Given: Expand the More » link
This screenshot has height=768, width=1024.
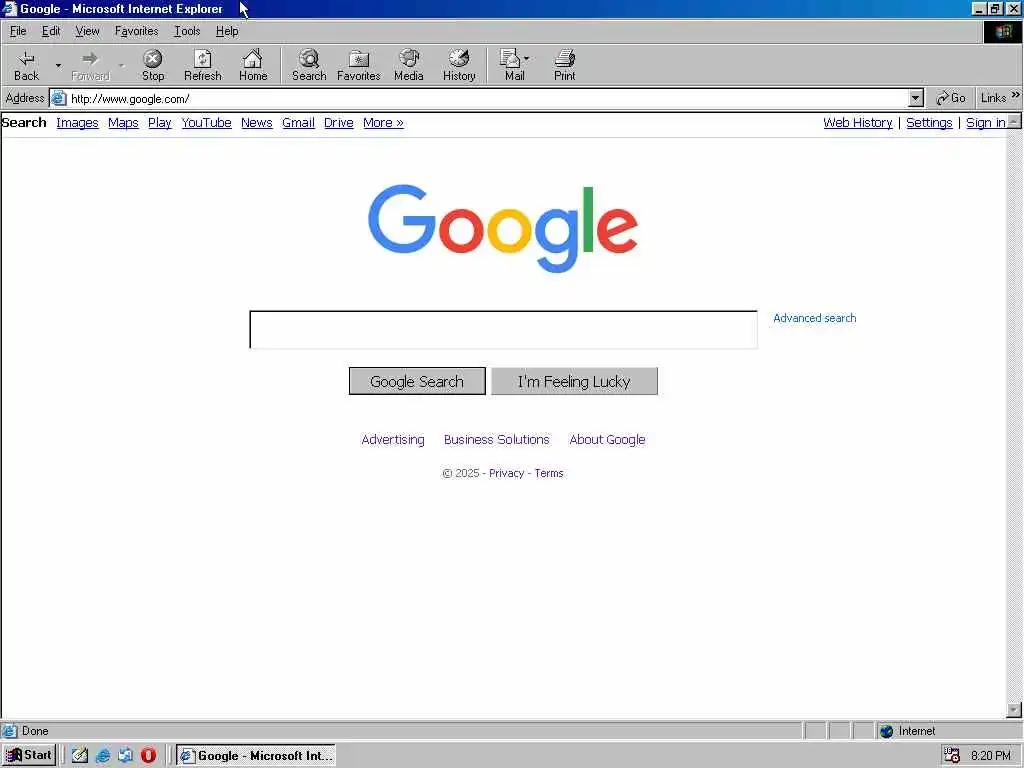Looking at the screenshot, I should click(383, 123).
